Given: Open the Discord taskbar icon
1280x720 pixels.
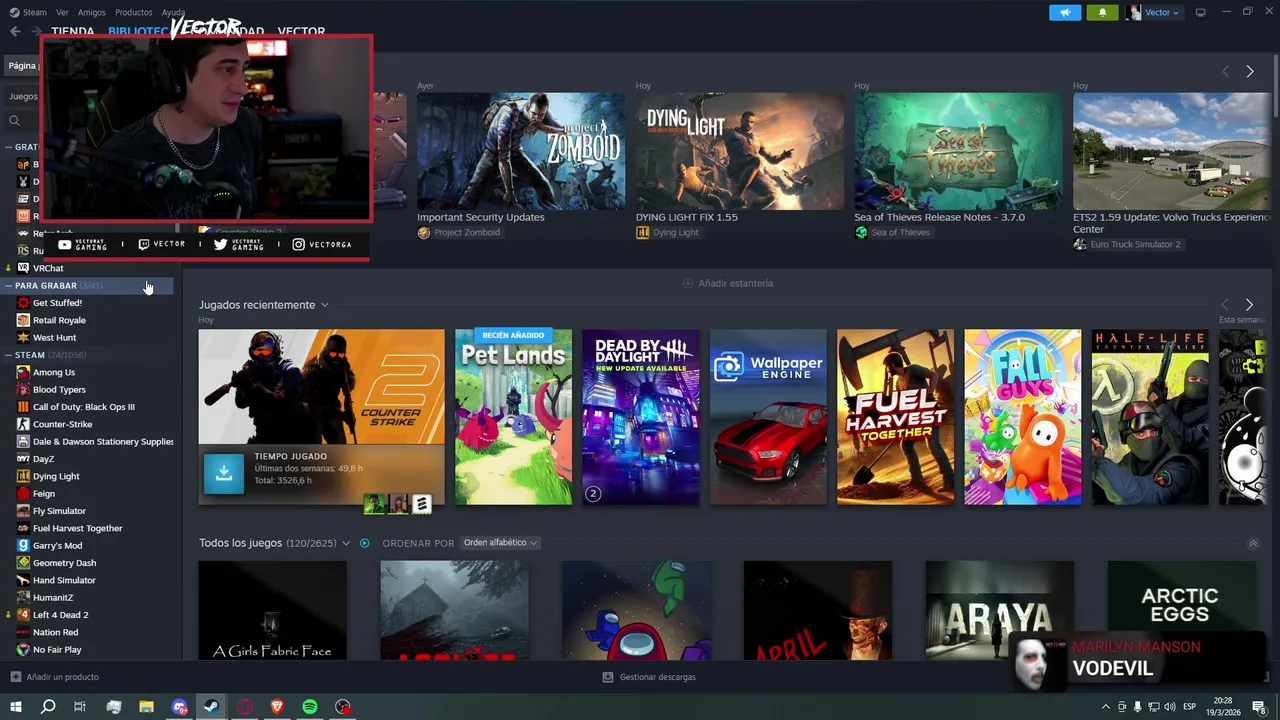Looking at the screenshot, I should (x=179, y=707).
